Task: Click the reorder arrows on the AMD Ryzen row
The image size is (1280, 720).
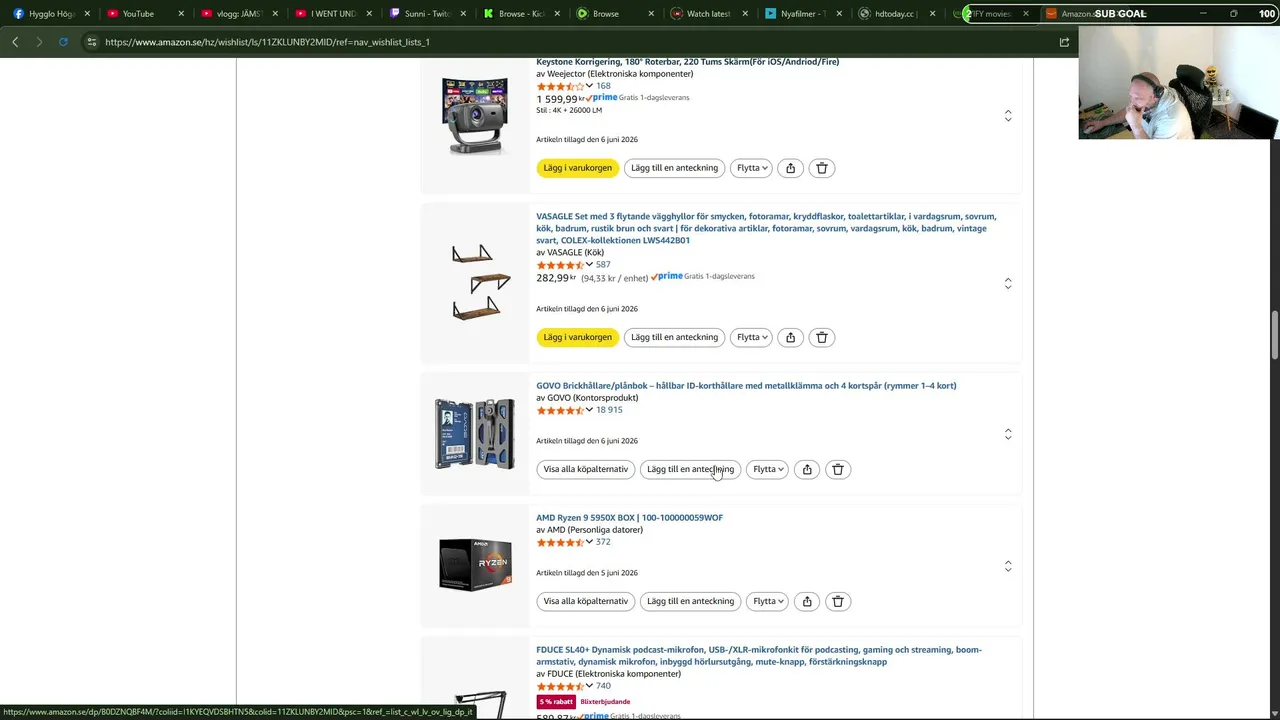Action: tap(1008, 566)
